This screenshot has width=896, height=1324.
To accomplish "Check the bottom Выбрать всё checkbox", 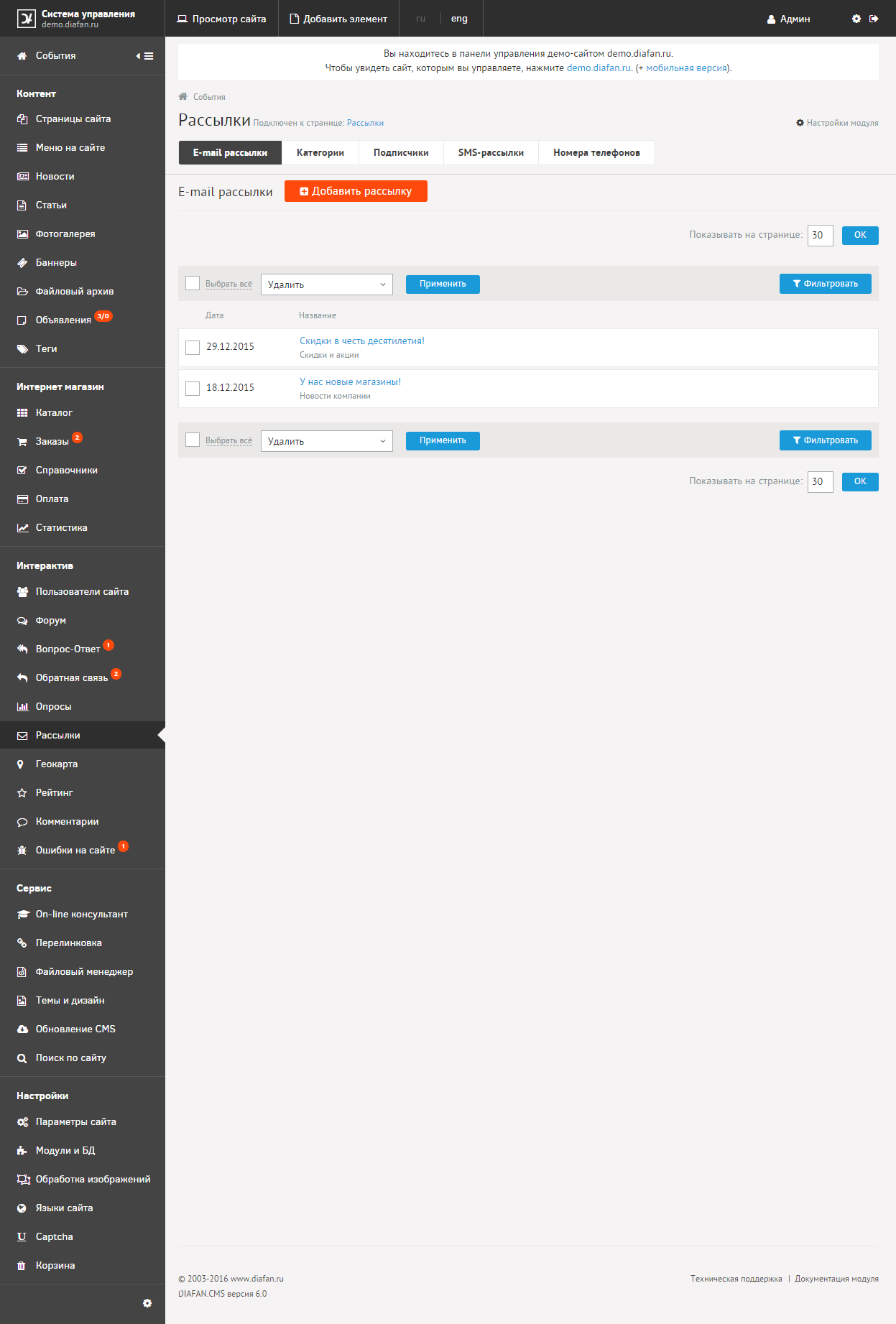I will coord(193,440).
